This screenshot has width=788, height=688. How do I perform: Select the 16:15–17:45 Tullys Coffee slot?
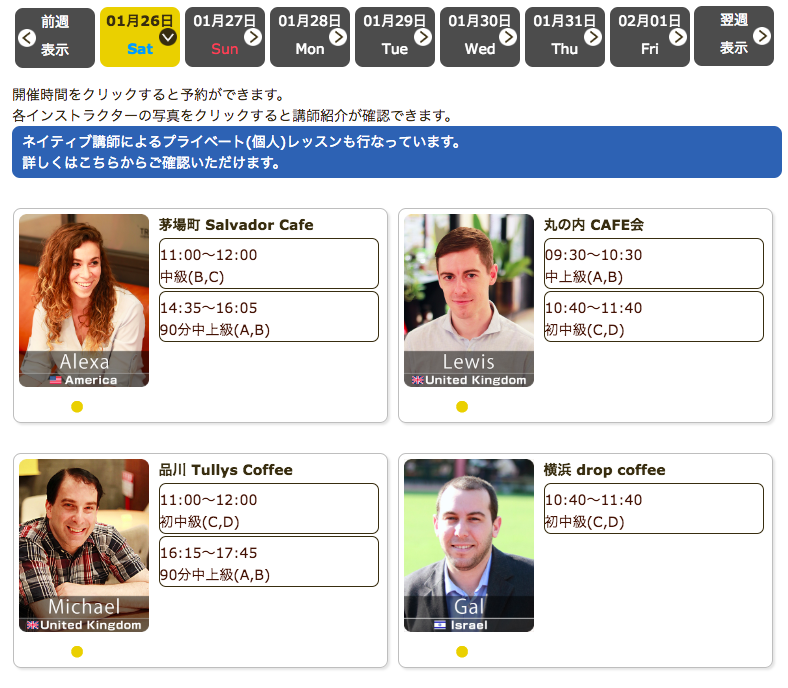point(268,562)
